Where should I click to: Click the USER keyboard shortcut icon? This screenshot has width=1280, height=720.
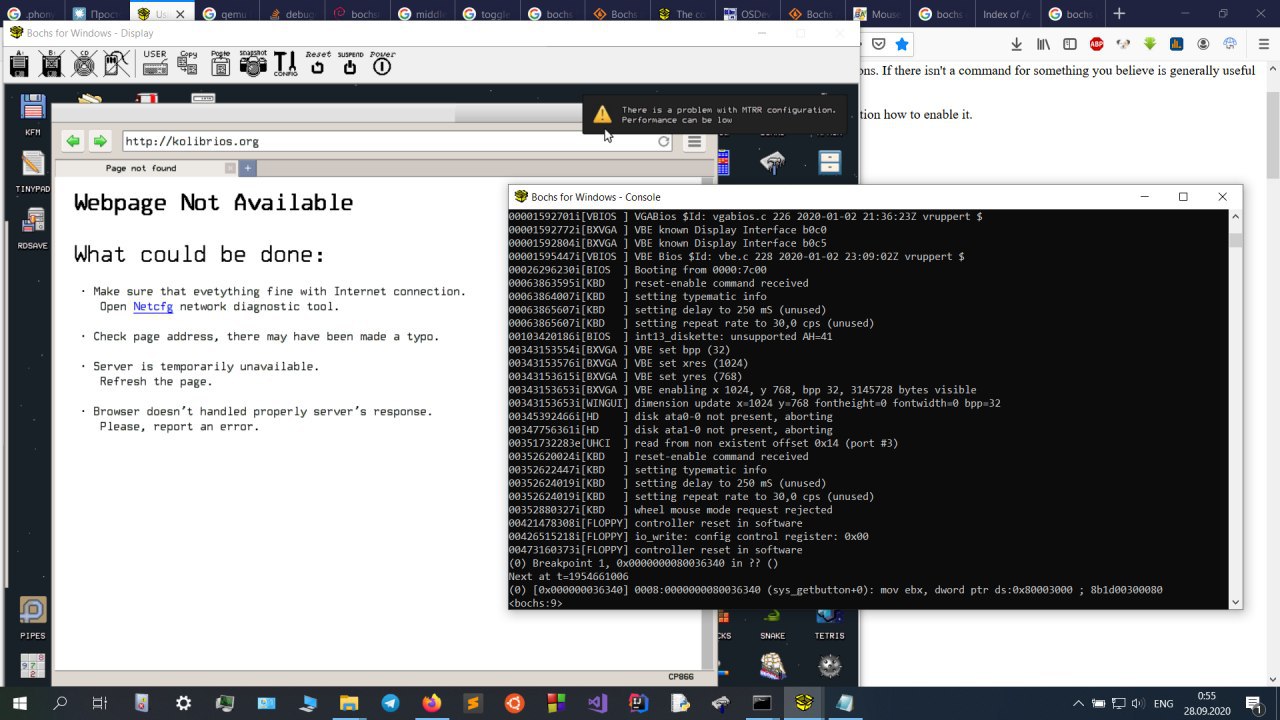pyautogui.click(x=155, y=63)
